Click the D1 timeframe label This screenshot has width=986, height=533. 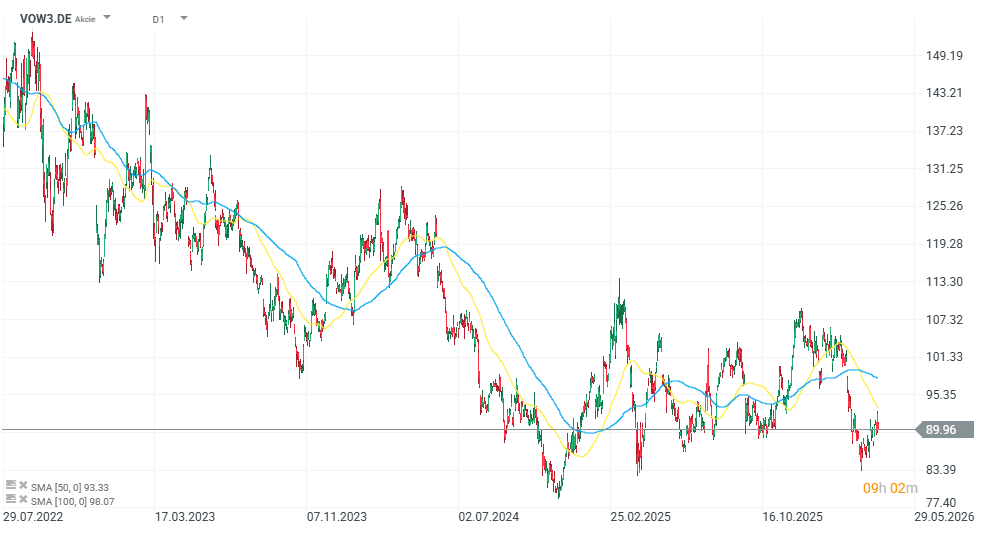click(x=158, y=19)
